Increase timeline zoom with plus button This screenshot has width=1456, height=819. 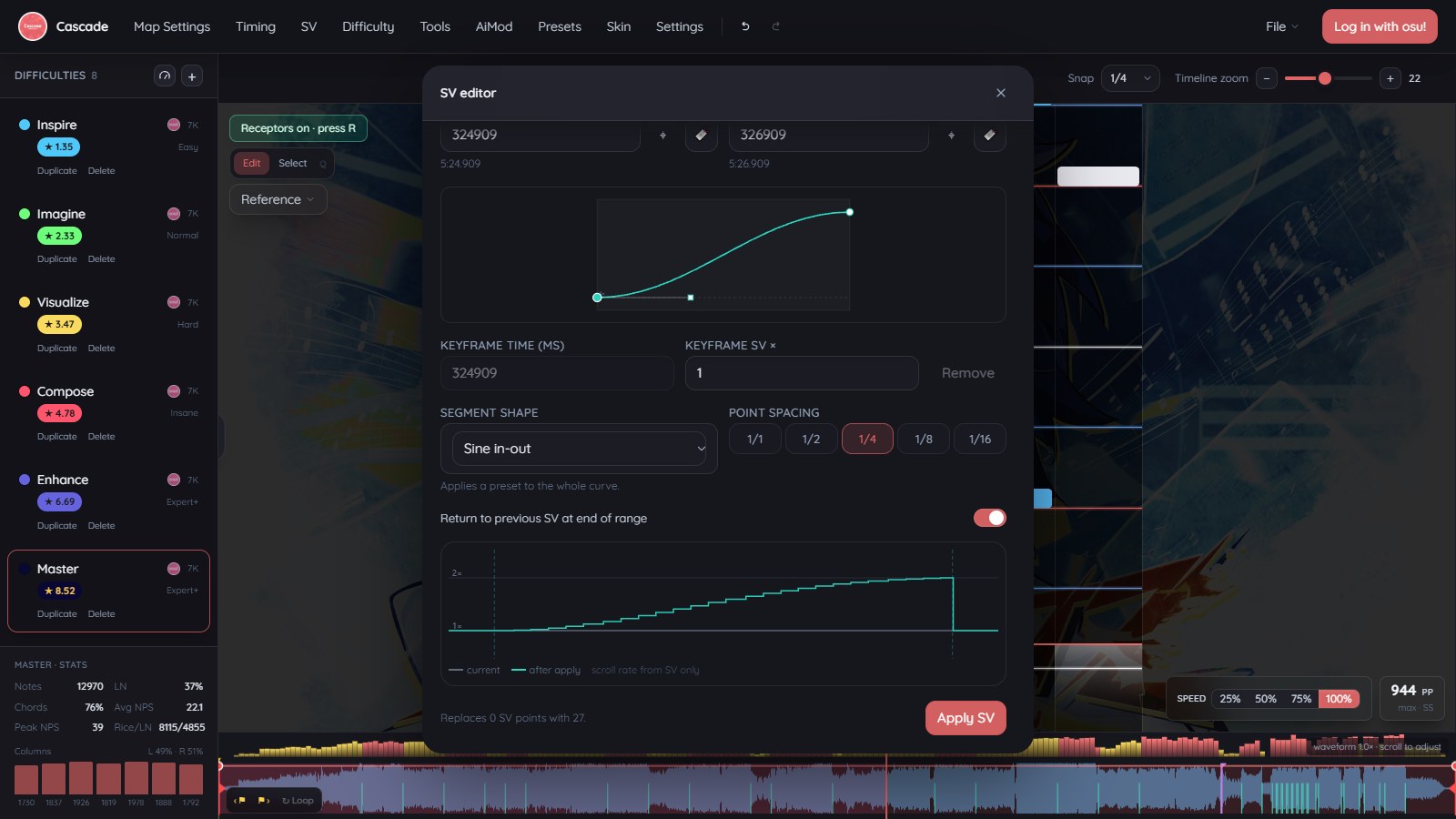pyautogui.click(x=1390, y=78)
